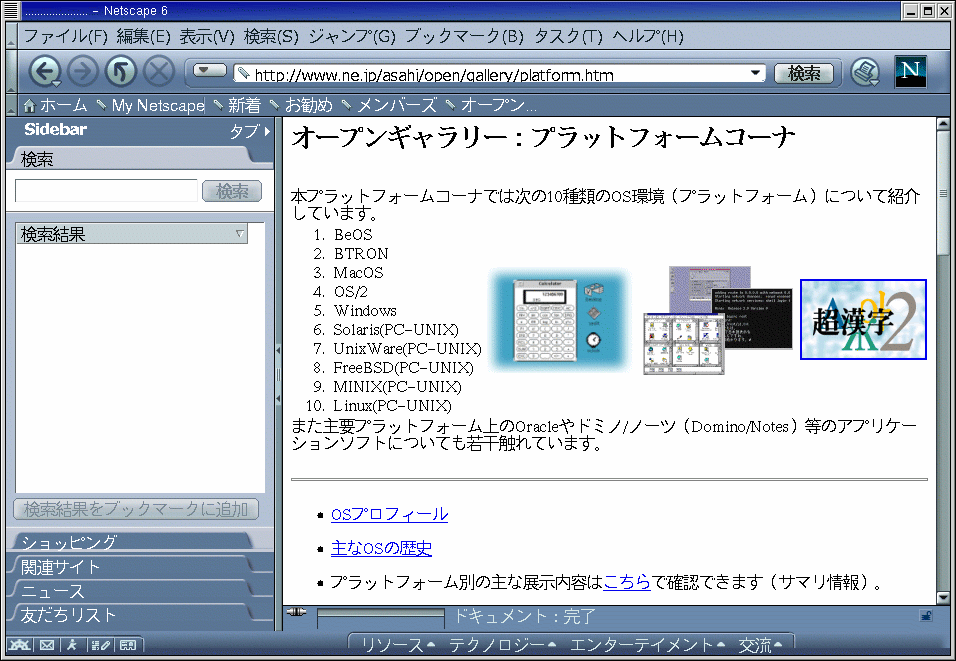The height and width of the screenshot is (661, 956).
Task: Open the Back button history arrow
Action: pos(56,83)
